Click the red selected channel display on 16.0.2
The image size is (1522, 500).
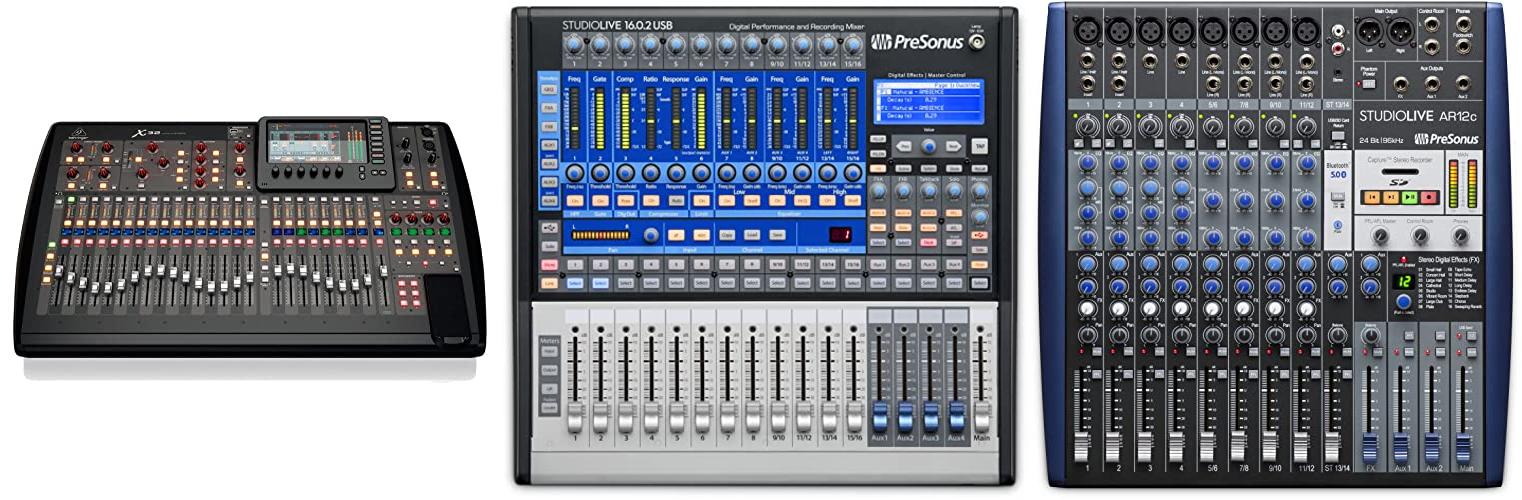click(841, 234)
